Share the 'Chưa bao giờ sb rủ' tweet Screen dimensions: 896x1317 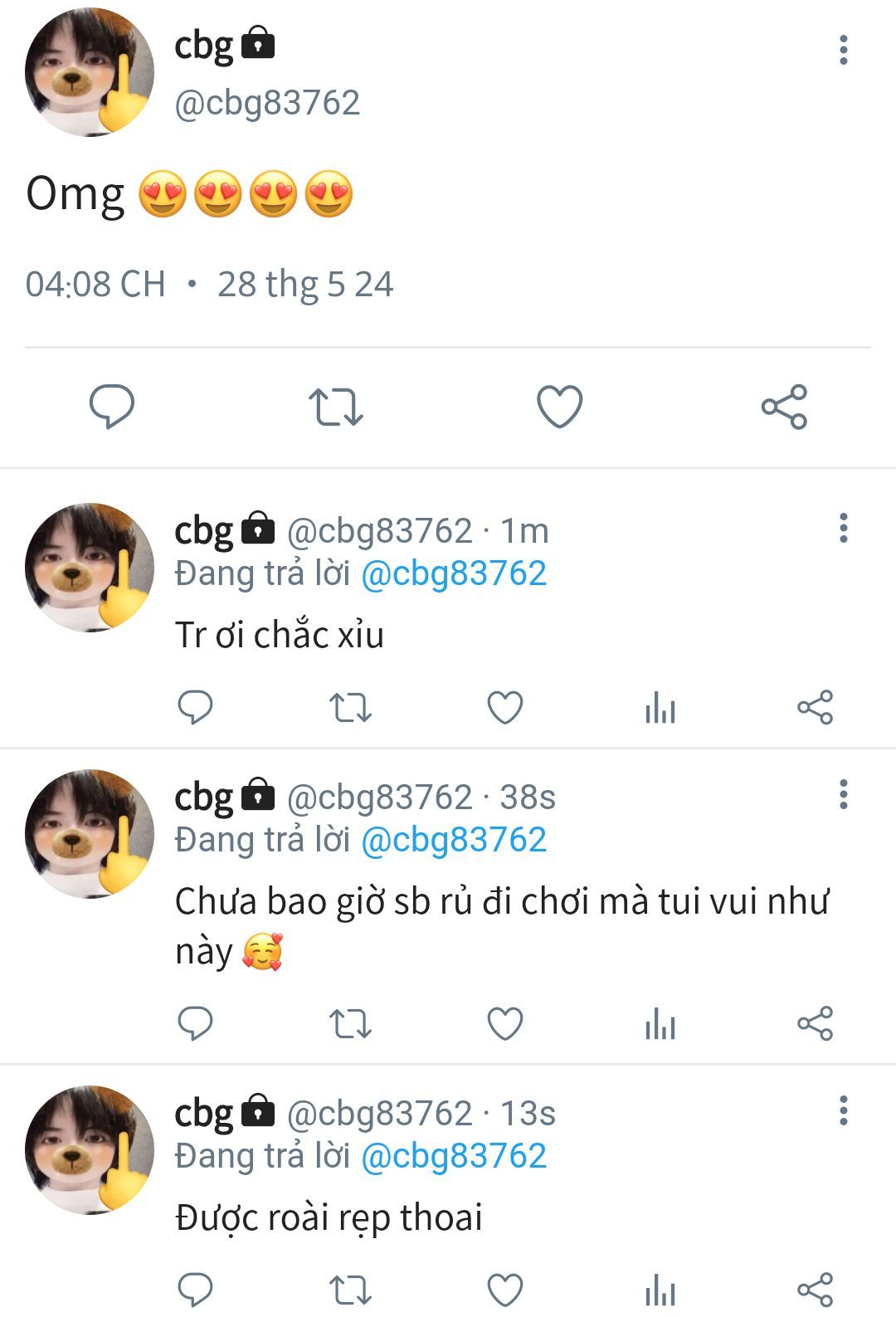(815, 1023)
